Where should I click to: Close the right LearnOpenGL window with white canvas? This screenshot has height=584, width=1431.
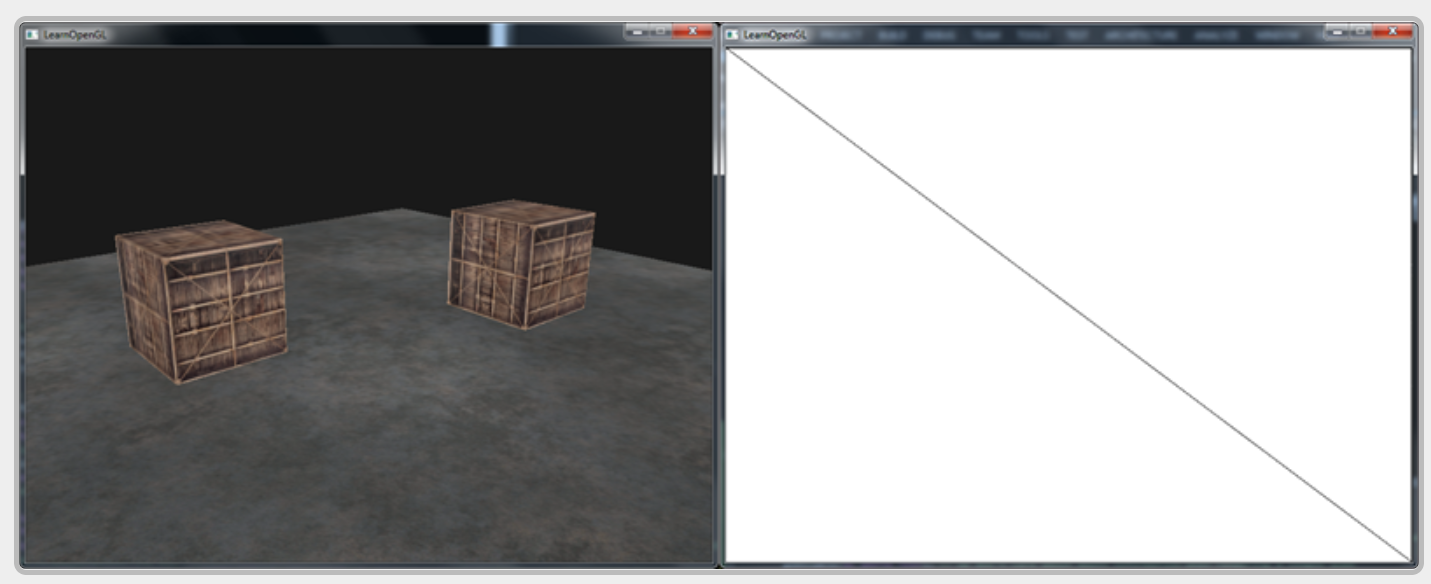pos(1392,31)
